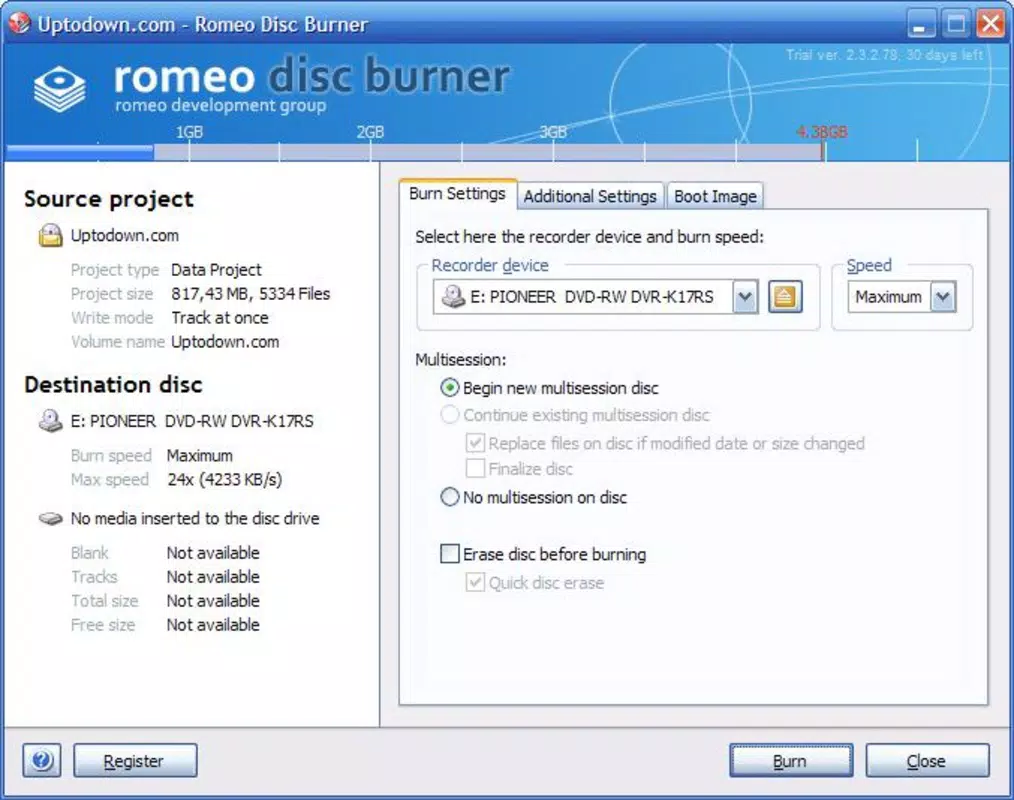Image resolution: width=1014 pixels, height=800 pixels.
Task: Click the 3GB capacity marker
Action: pos(553,133)
